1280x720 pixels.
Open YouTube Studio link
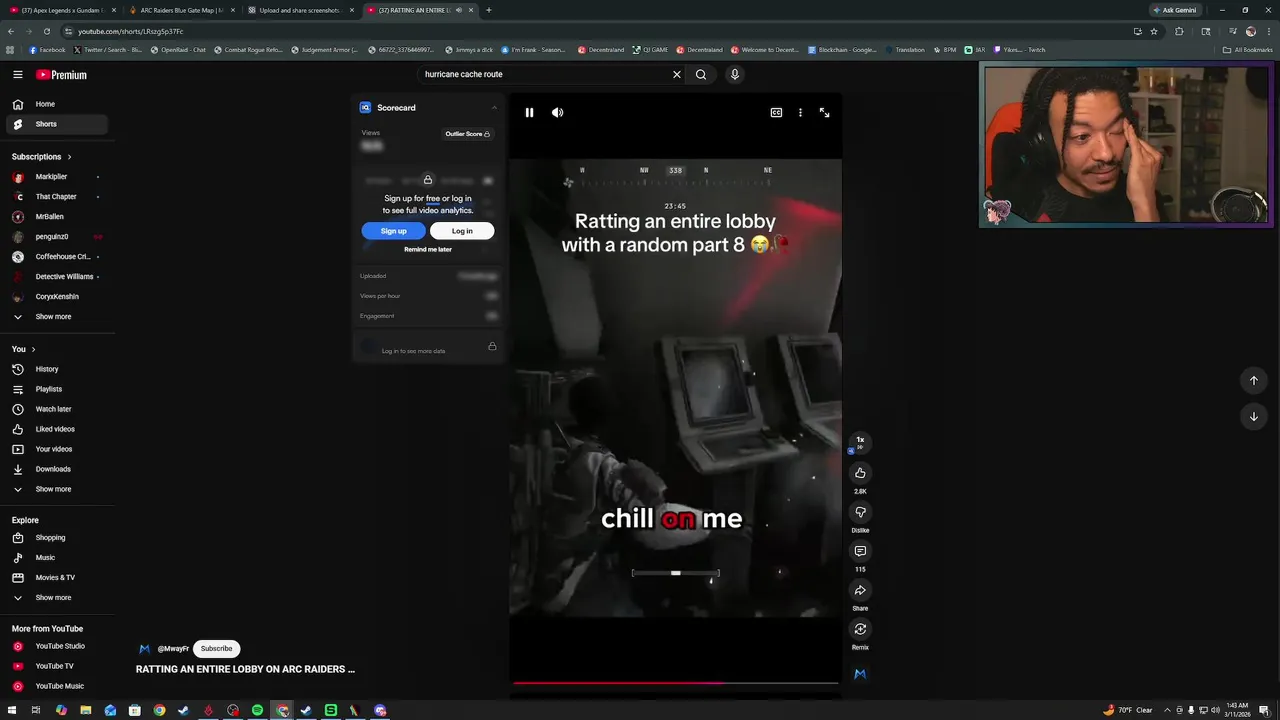coord(57,646)
